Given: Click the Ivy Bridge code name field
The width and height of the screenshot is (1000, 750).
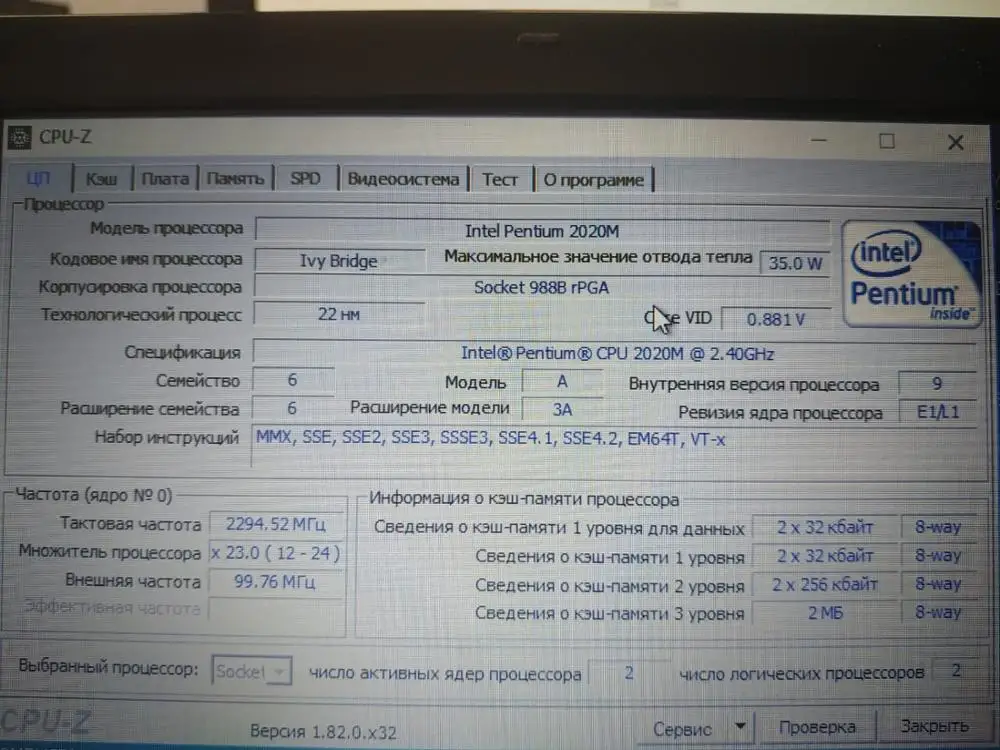Looking at the screenshot, I should coord(339,261).
